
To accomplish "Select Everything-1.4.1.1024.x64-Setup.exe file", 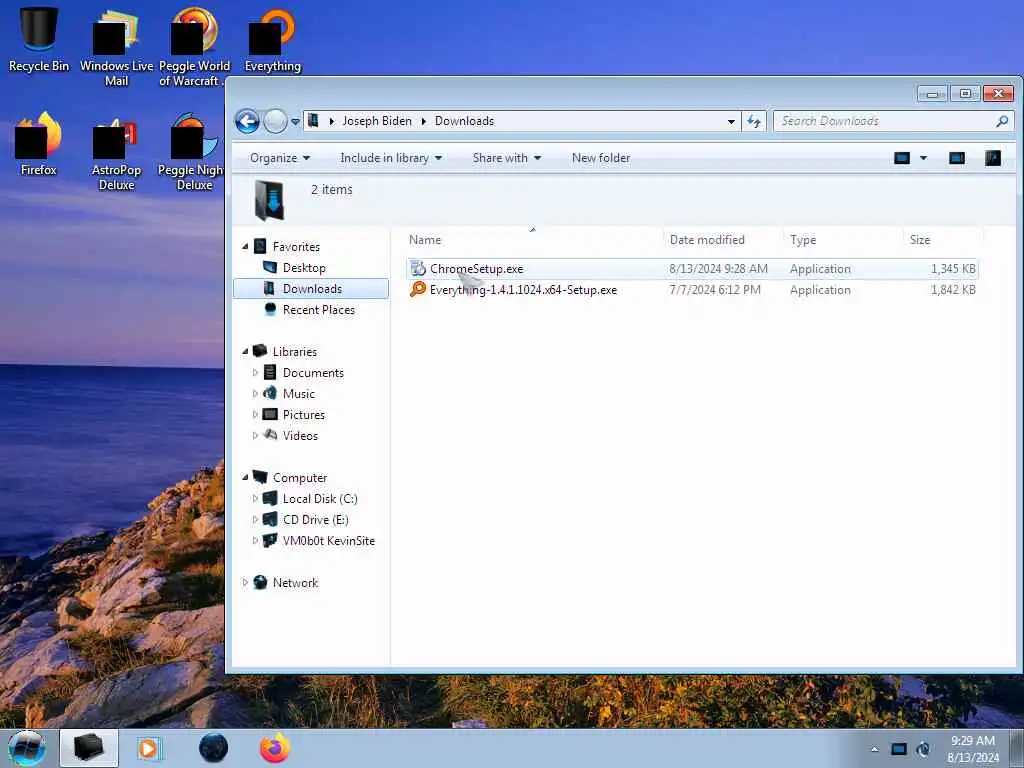I will [692, 290].
